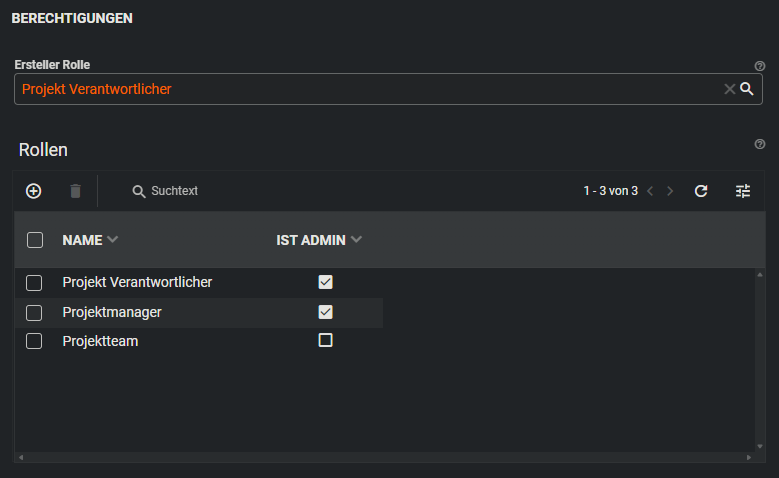The width and height of the screenshot is (779, 478).
Task: Click the add role plus icon
Action: click(x=33, y=191)
